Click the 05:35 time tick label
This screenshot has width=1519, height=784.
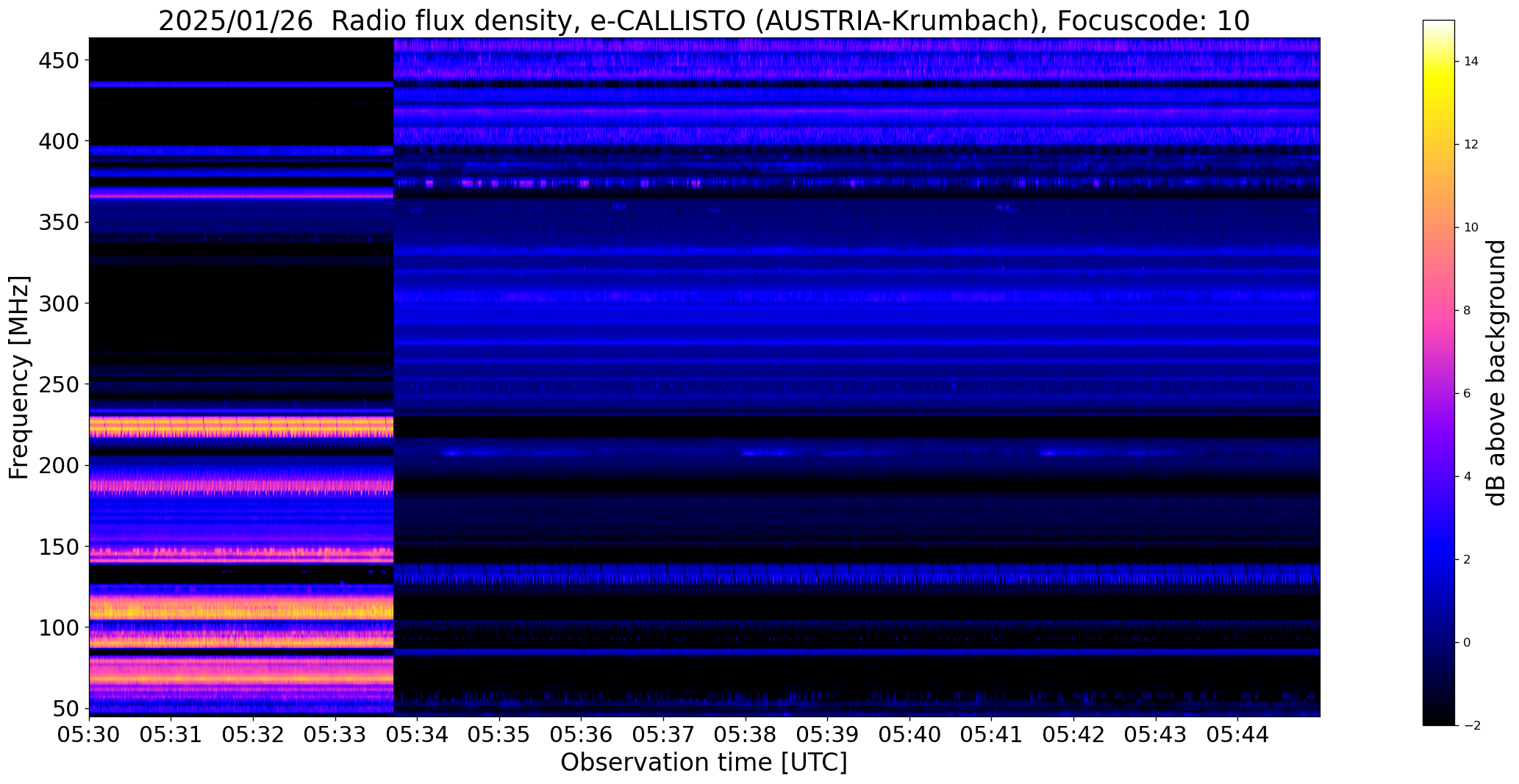click(x=499, y=733)
